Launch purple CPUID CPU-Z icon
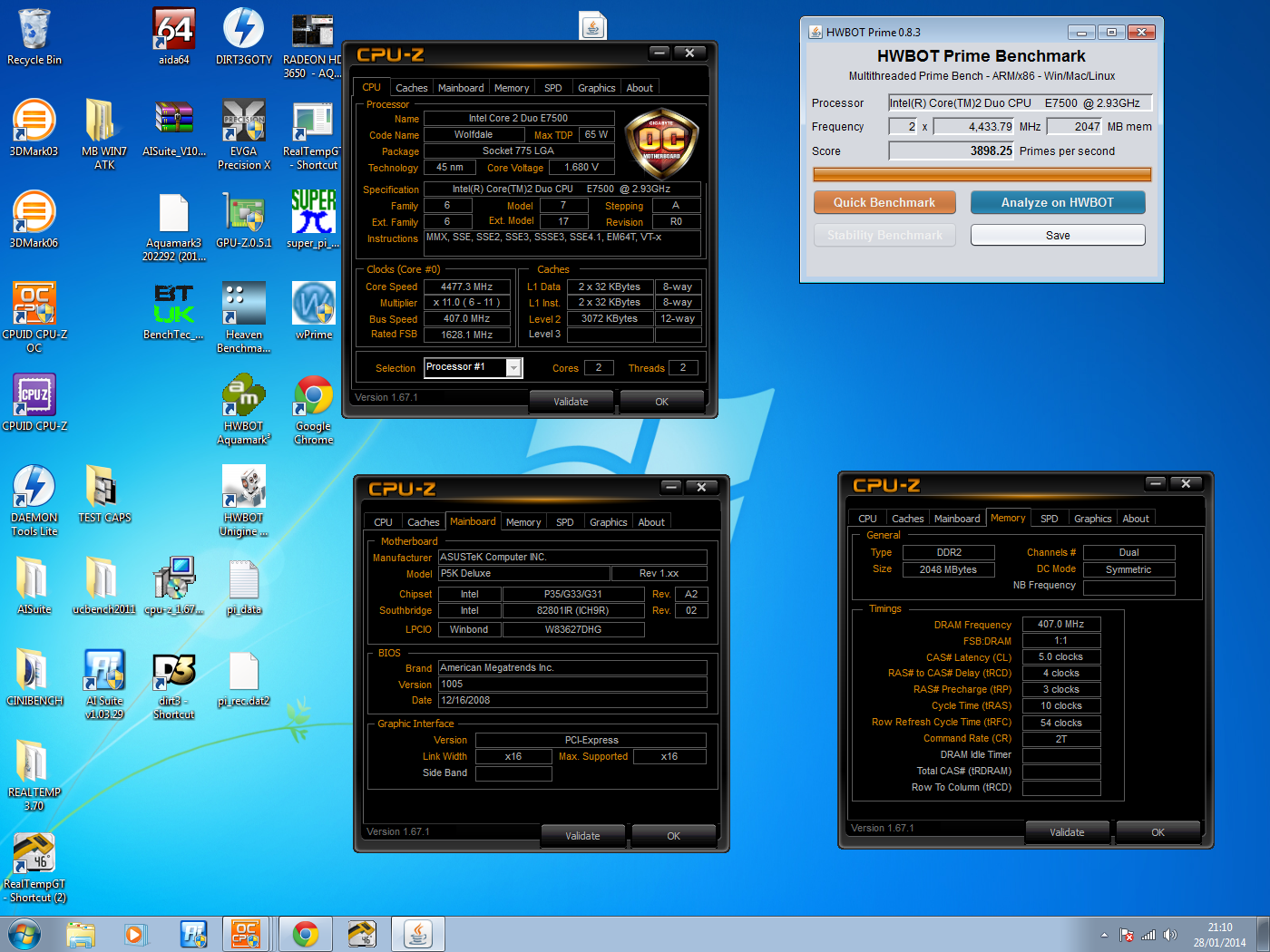Screen dimensions: 1270x952 [x=34, y=404]
